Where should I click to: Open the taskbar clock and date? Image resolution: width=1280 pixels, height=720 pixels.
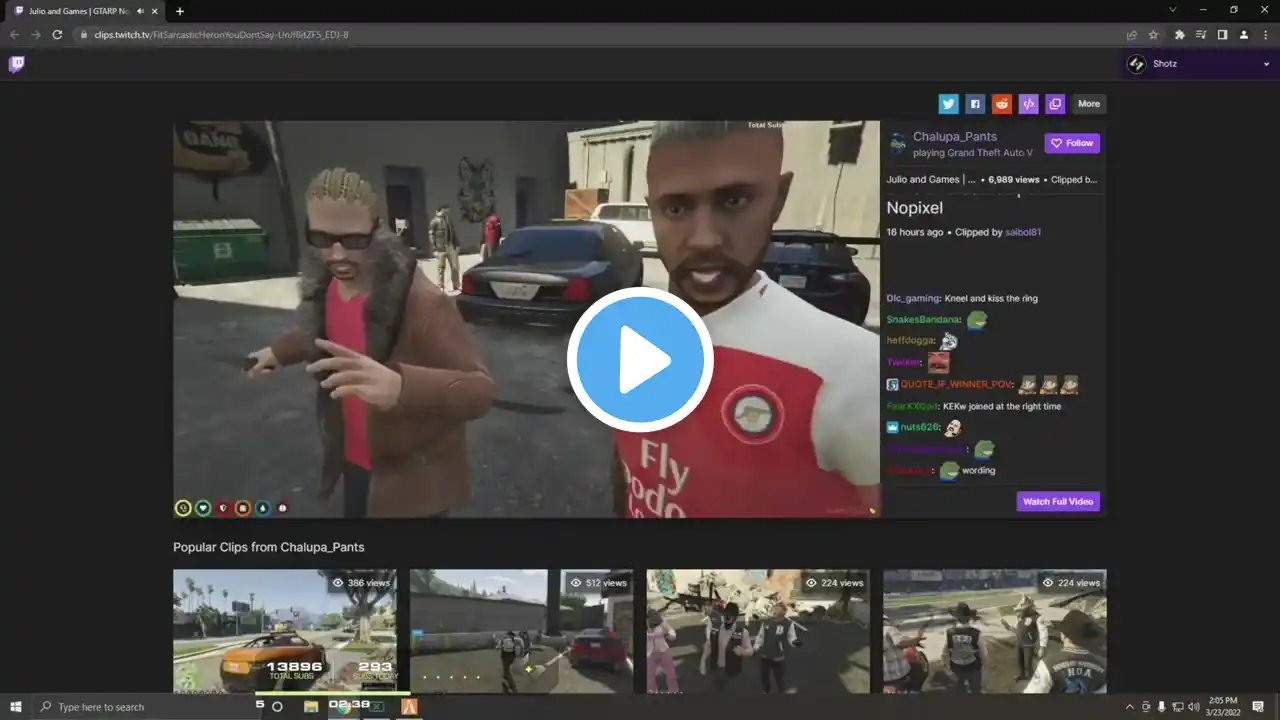[x=1222, y=707]
